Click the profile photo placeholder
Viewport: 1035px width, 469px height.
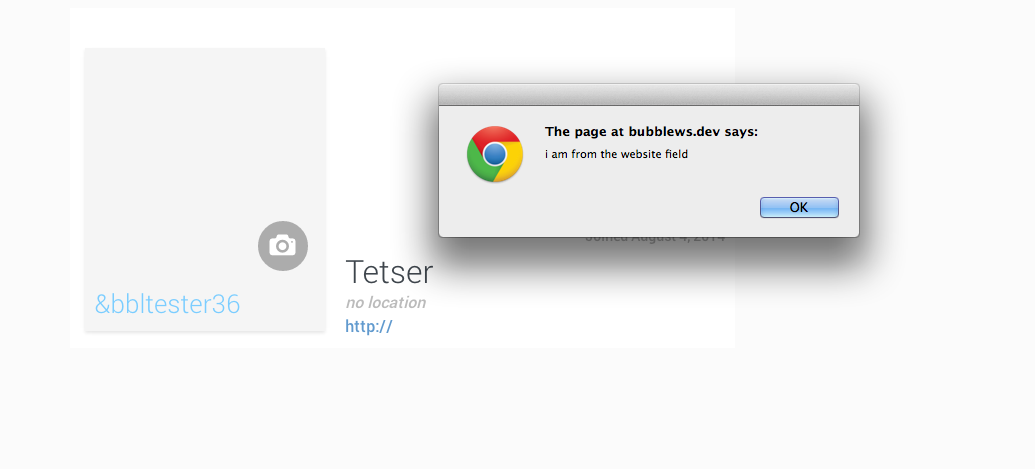point(205,189)
